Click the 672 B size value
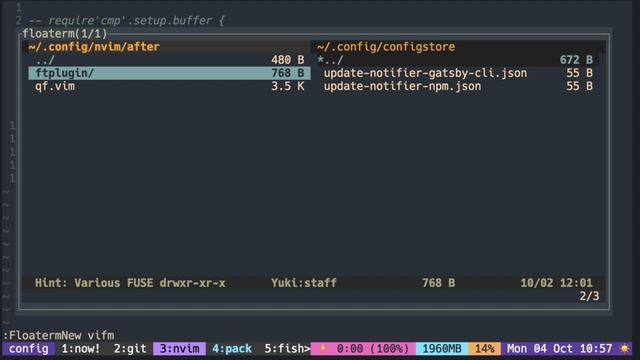 point(576,60)
